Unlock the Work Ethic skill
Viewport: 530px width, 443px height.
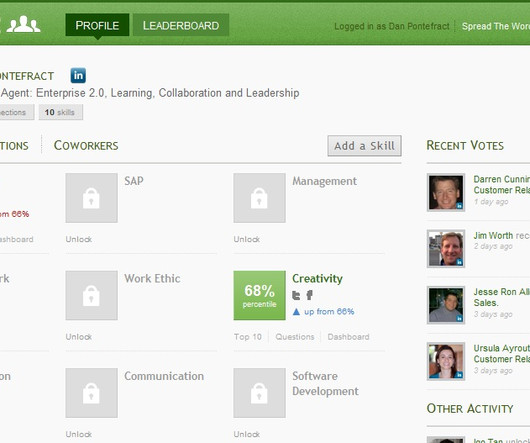[79, 337]
